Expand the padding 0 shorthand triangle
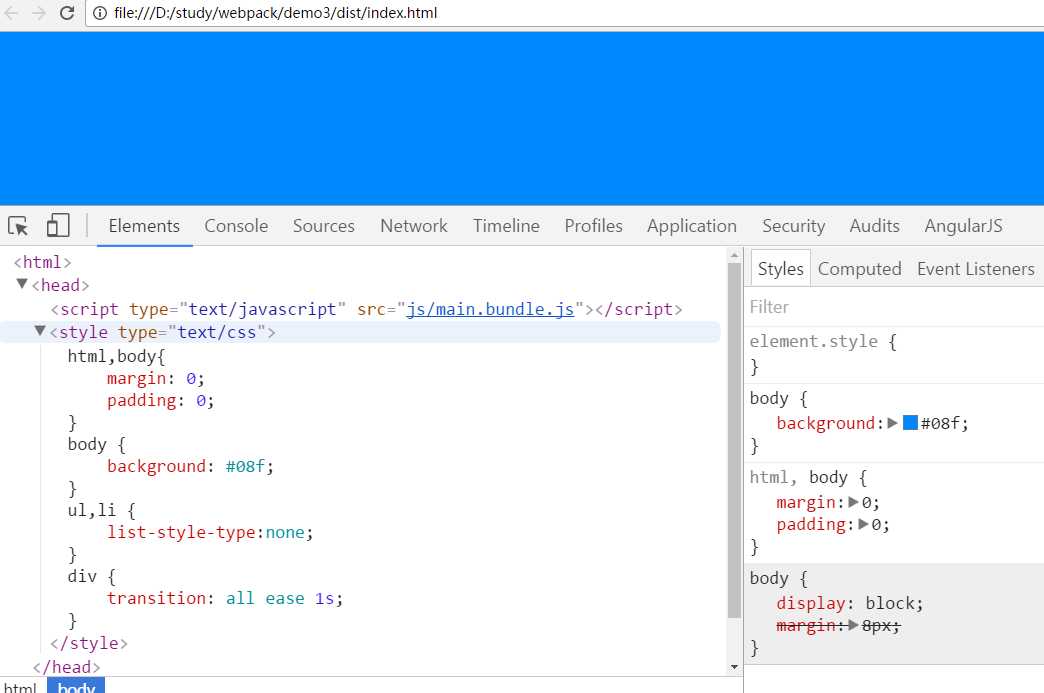Image resolution: width=1044 pixels, height=693 pixels. [864, 525]
